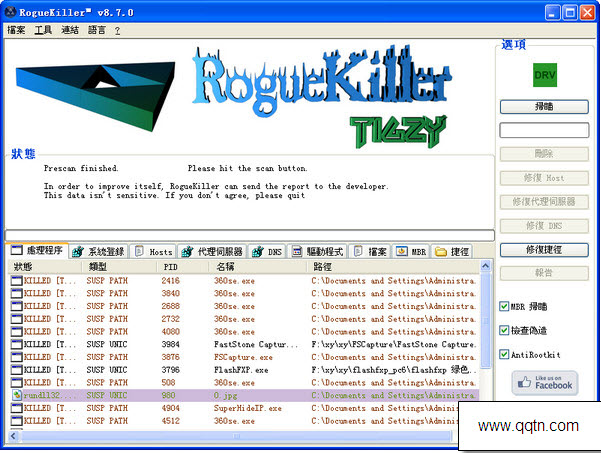Click the process icon for FastStone Capture row

16,344
